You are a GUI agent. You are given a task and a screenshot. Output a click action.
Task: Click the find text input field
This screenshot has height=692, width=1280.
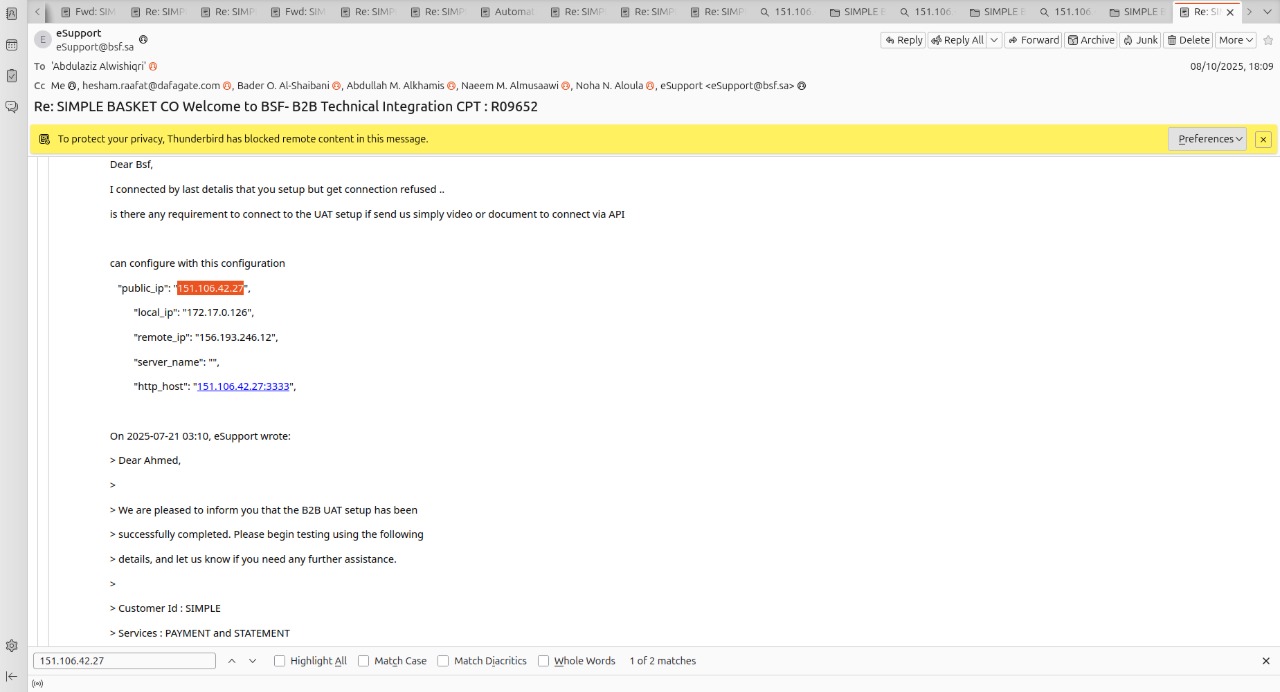click(124, 661)
